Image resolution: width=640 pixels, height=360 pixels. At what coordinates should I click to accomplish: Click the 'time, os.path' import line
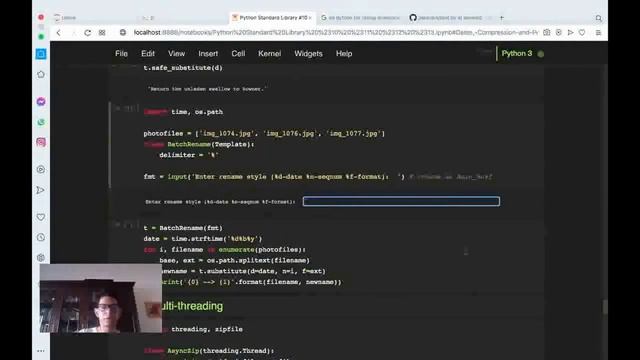(183, 112)
